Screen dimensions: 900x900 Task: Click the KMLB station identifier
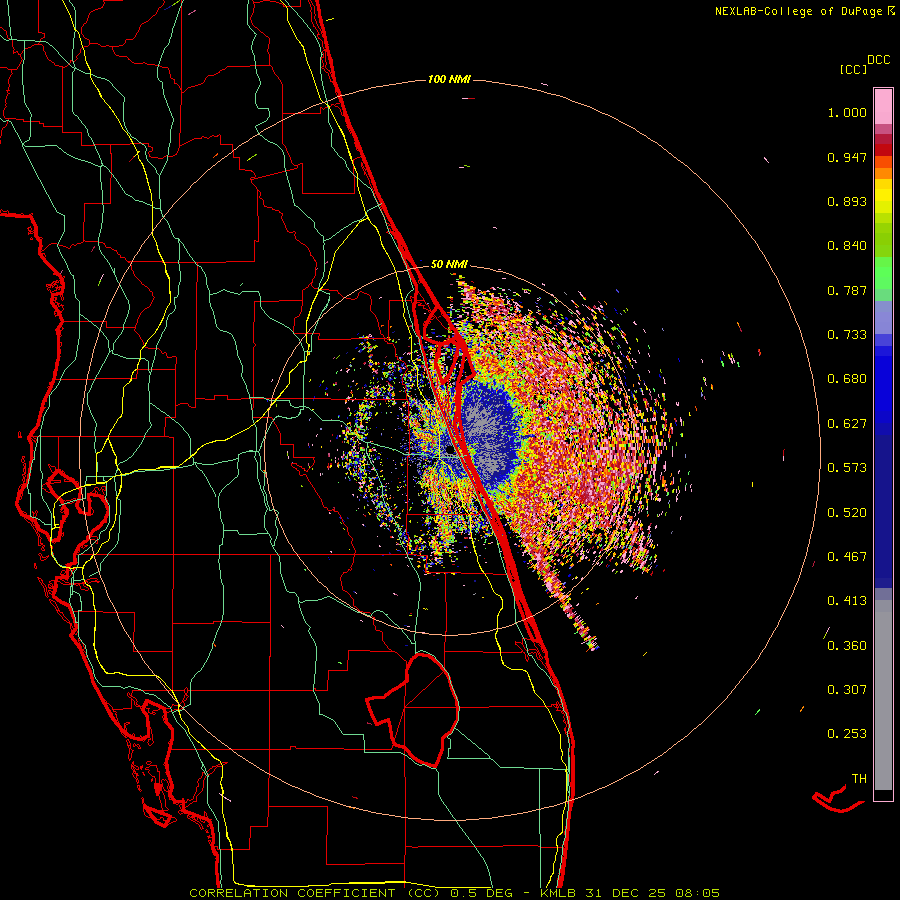pyautogui.click(x=558, y=893)
